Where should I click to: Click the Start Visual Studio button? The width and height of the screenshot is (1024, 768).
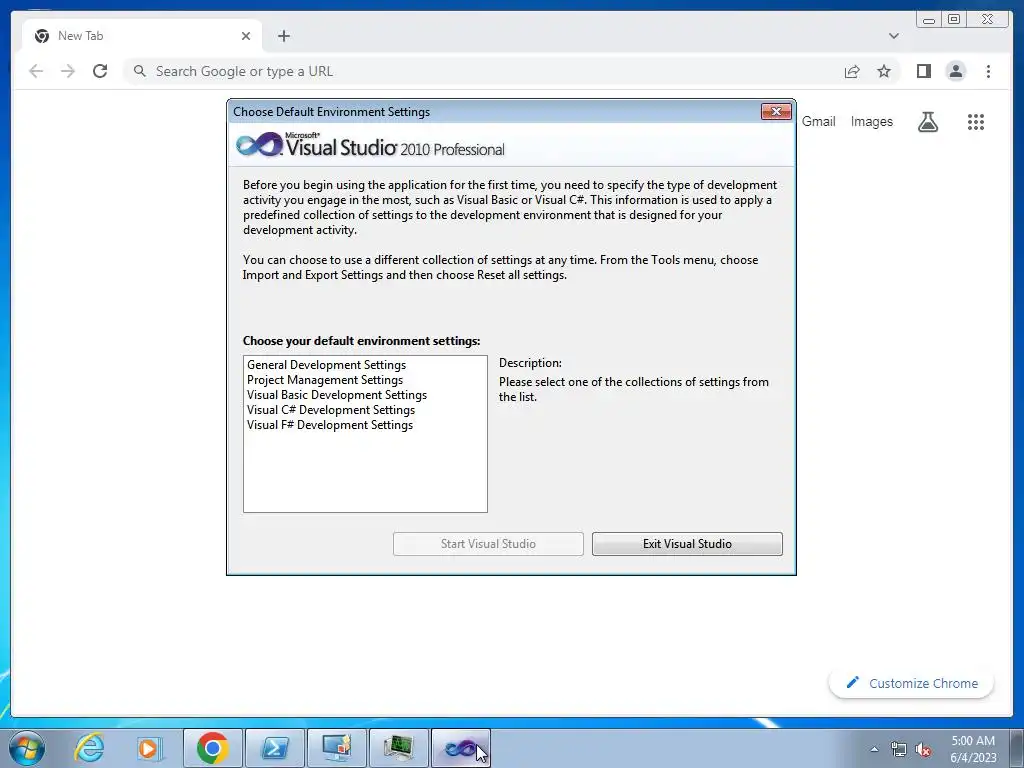pyautogui.click(x=488, y=544)
